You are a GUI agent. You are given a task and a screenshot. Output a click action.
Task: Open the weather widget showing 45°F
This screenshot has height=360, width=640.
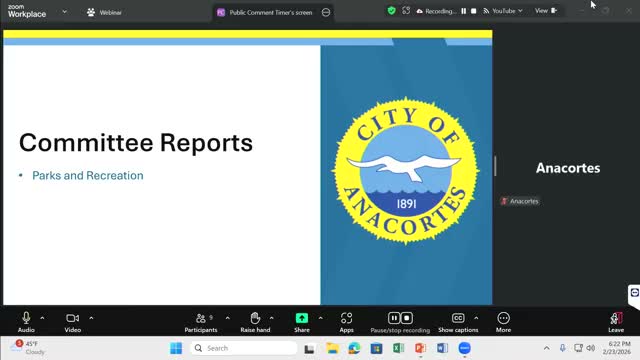click(27, 347)
